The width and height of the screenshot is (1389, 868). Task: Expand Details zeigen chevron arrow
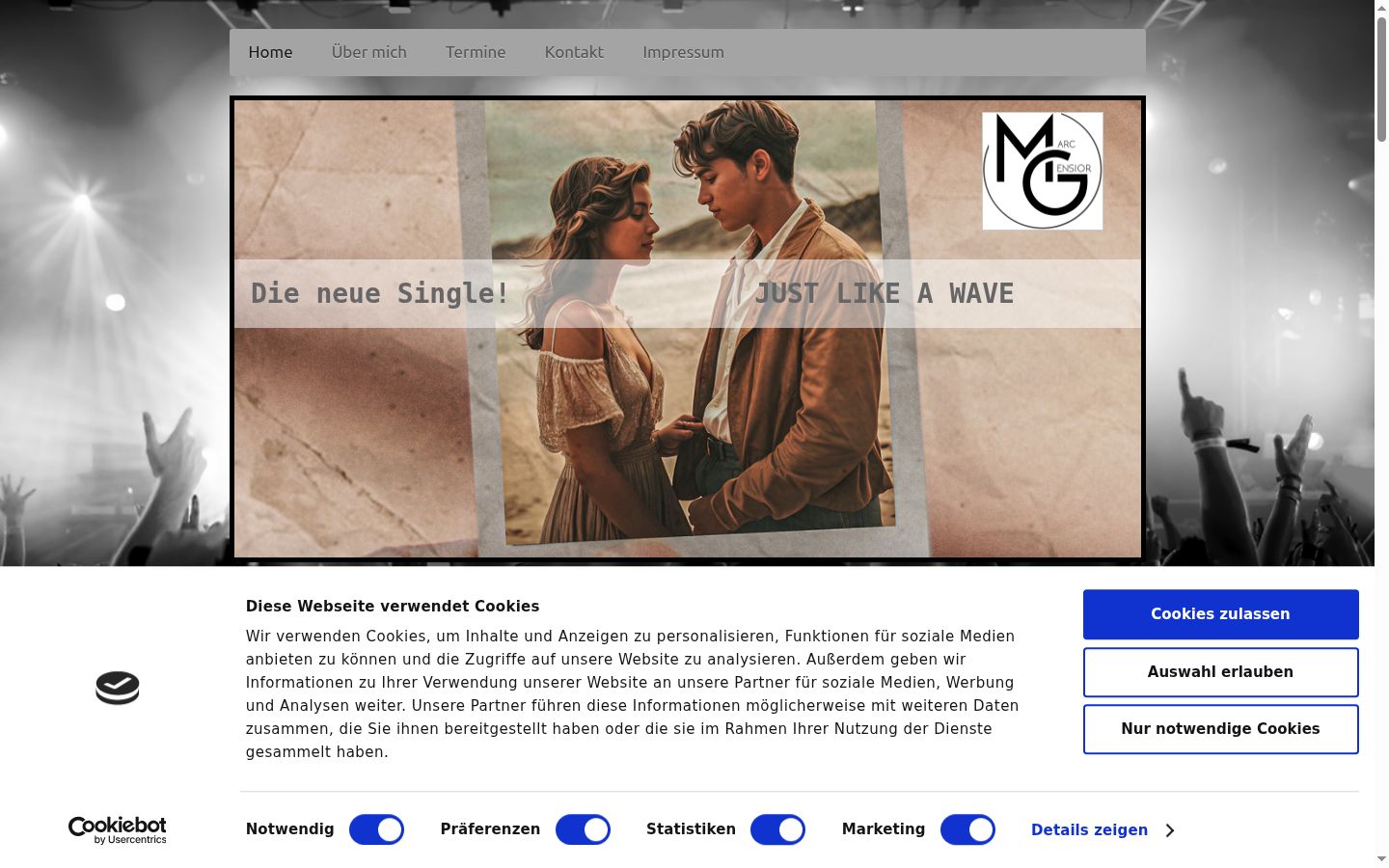tap(1170, 830)
